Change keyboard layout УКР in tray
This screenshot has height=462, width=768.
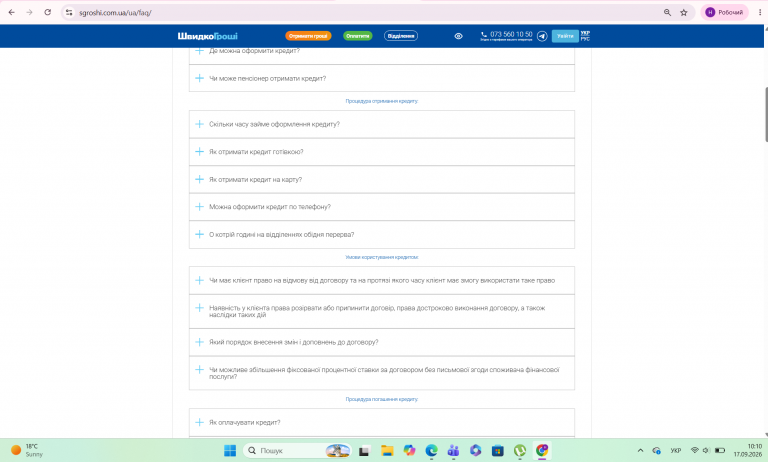(676, 450)
